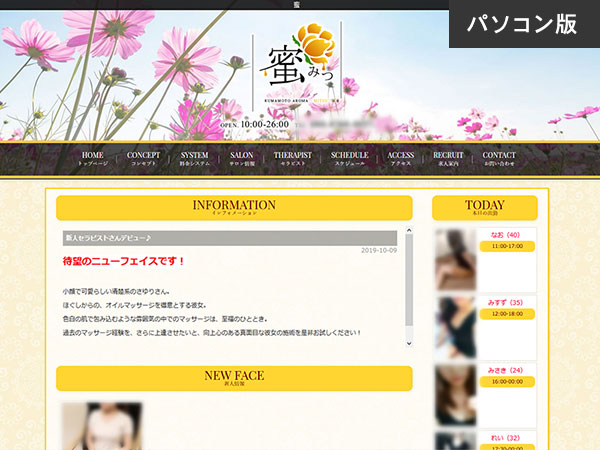Click the new face photo thumbnail
Image resolution: width=600 pixels, height=450 pixels.
(102, 426)
